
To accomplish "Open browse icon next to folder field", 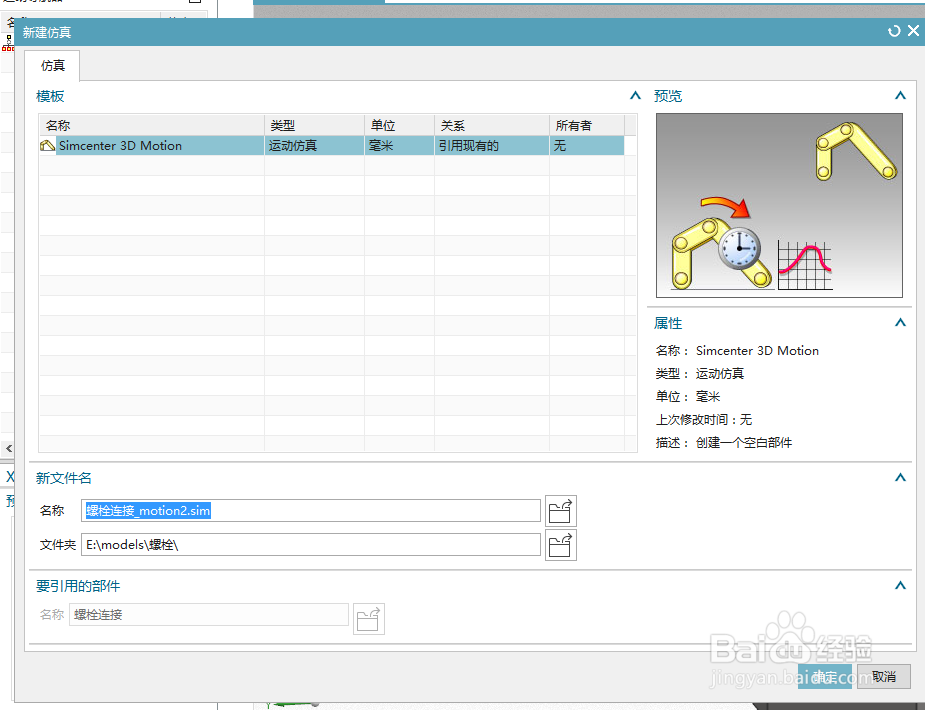I will click(560, 545).
